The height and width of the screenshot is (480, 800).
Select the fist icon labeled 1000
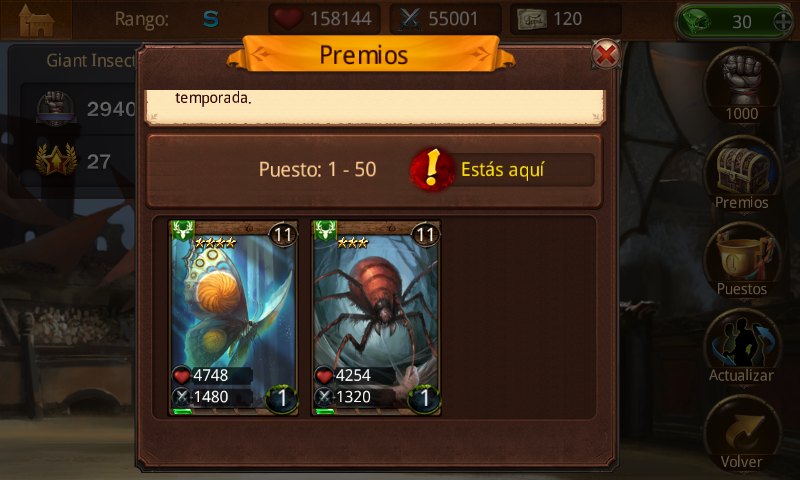coord(742,86)
